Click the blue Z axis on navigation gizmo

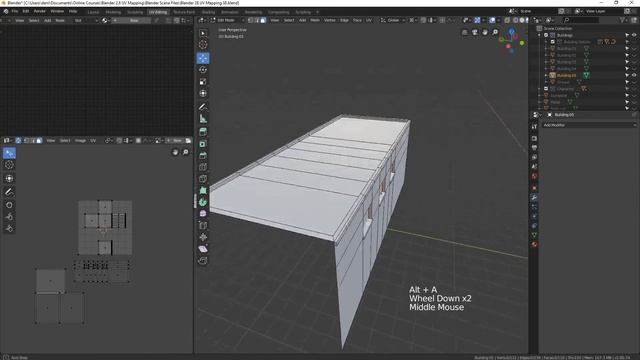coord(511,31)
